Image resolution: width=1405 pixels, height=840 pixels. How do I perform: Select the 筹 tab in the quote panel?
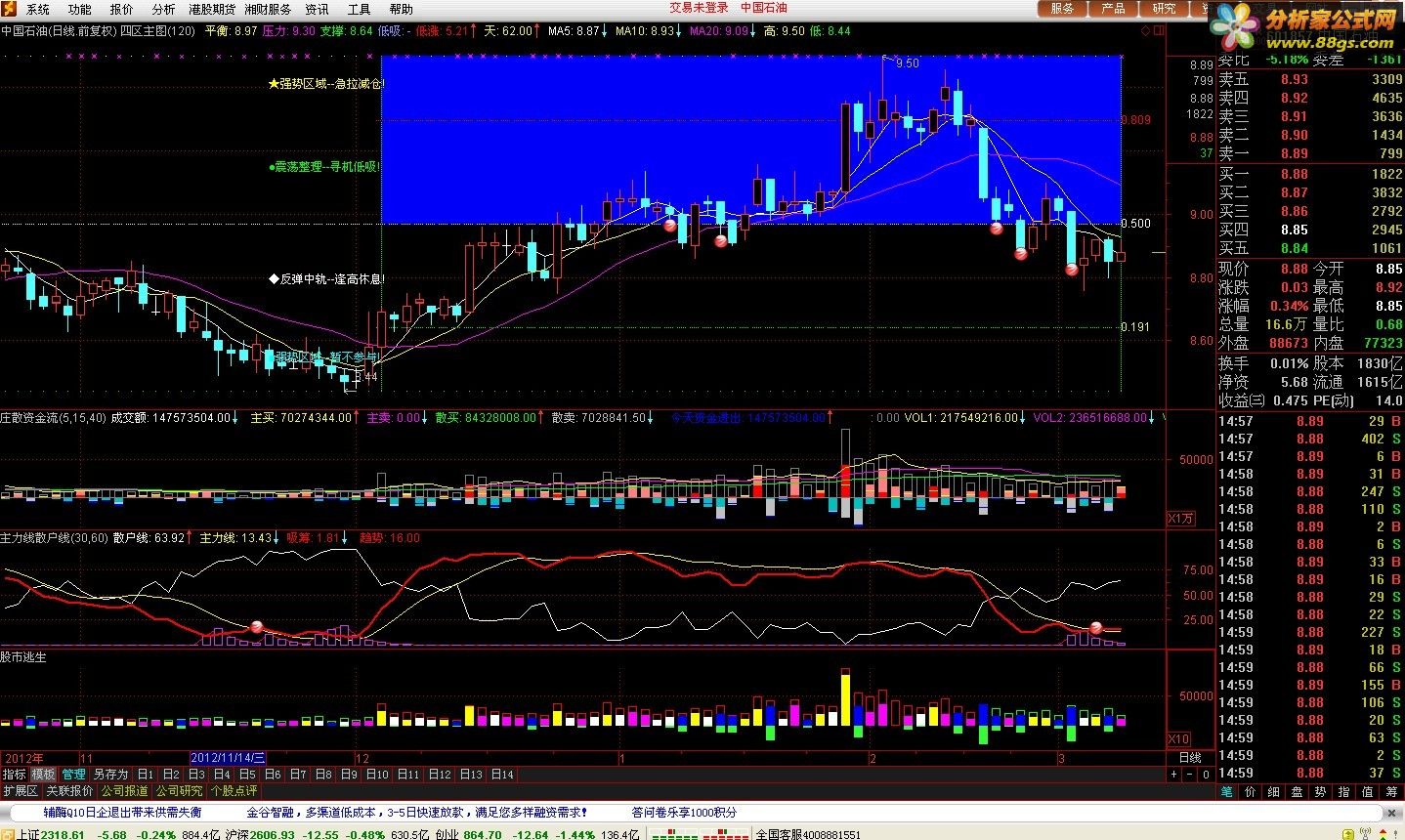tap(1391, 792)
